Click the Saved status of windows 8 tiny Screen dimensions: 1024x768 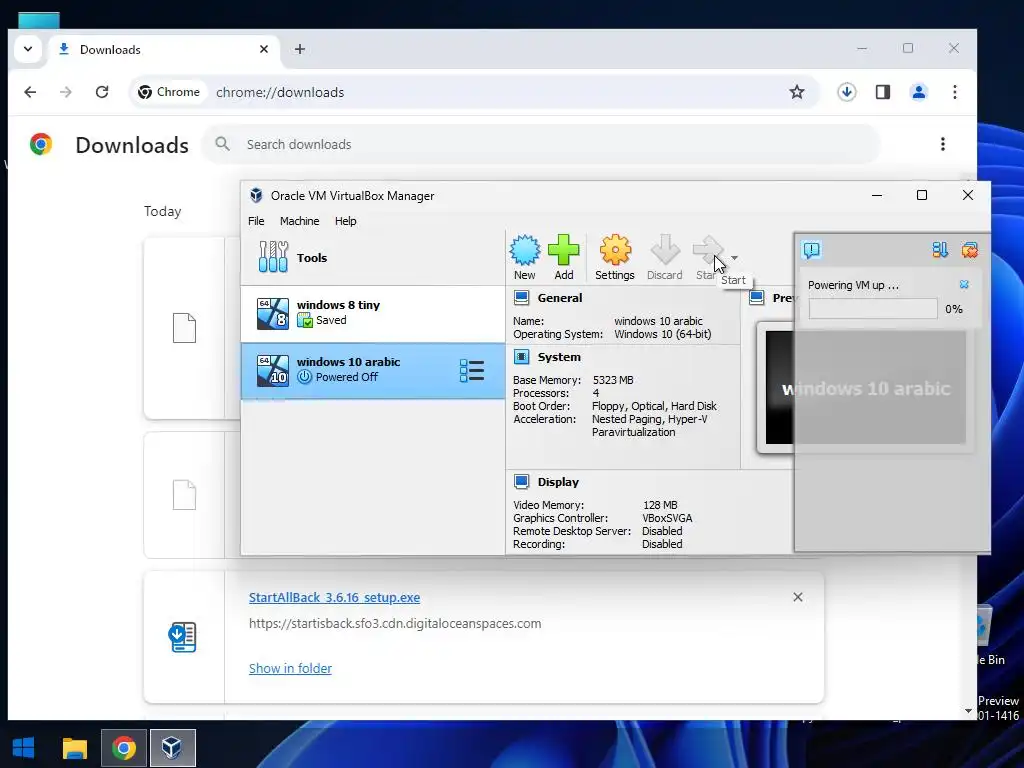331,320
